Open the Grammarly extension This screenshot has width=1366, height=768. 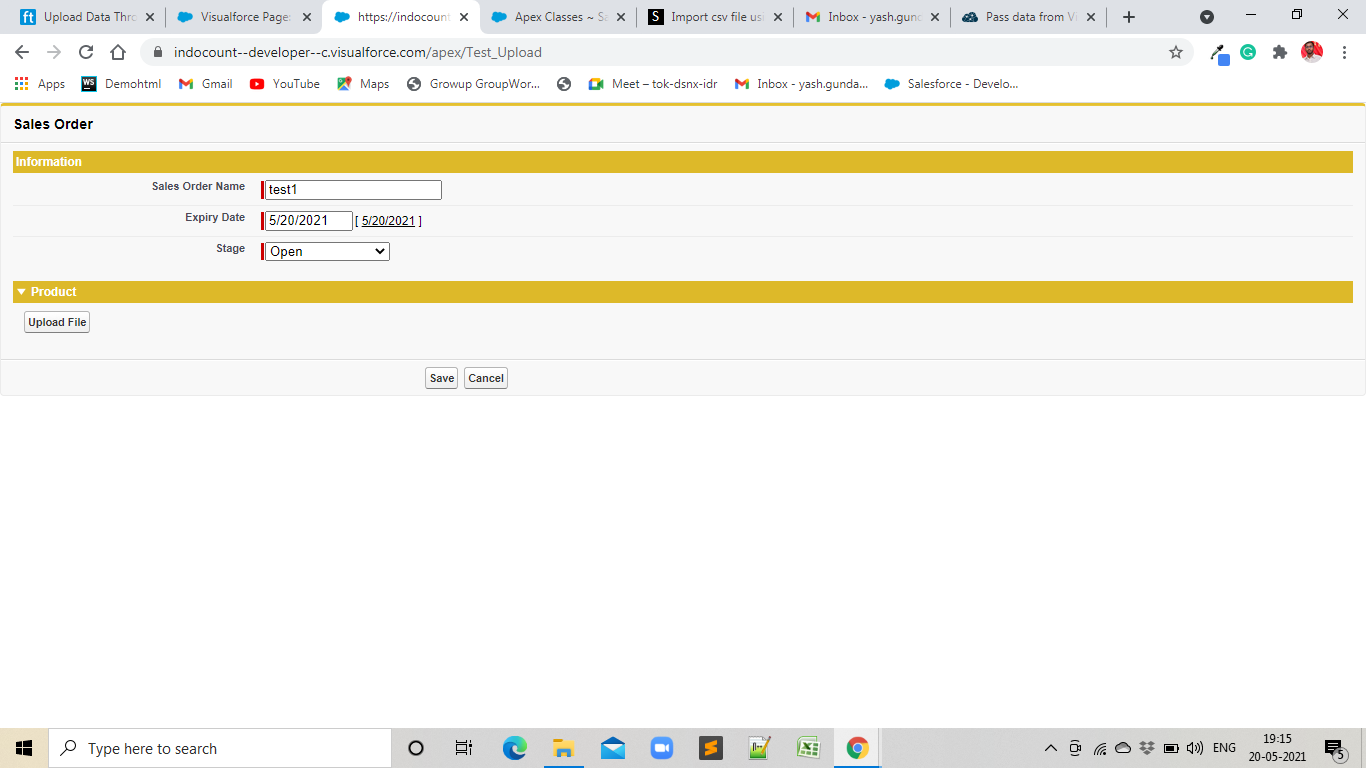(1248, 52)
